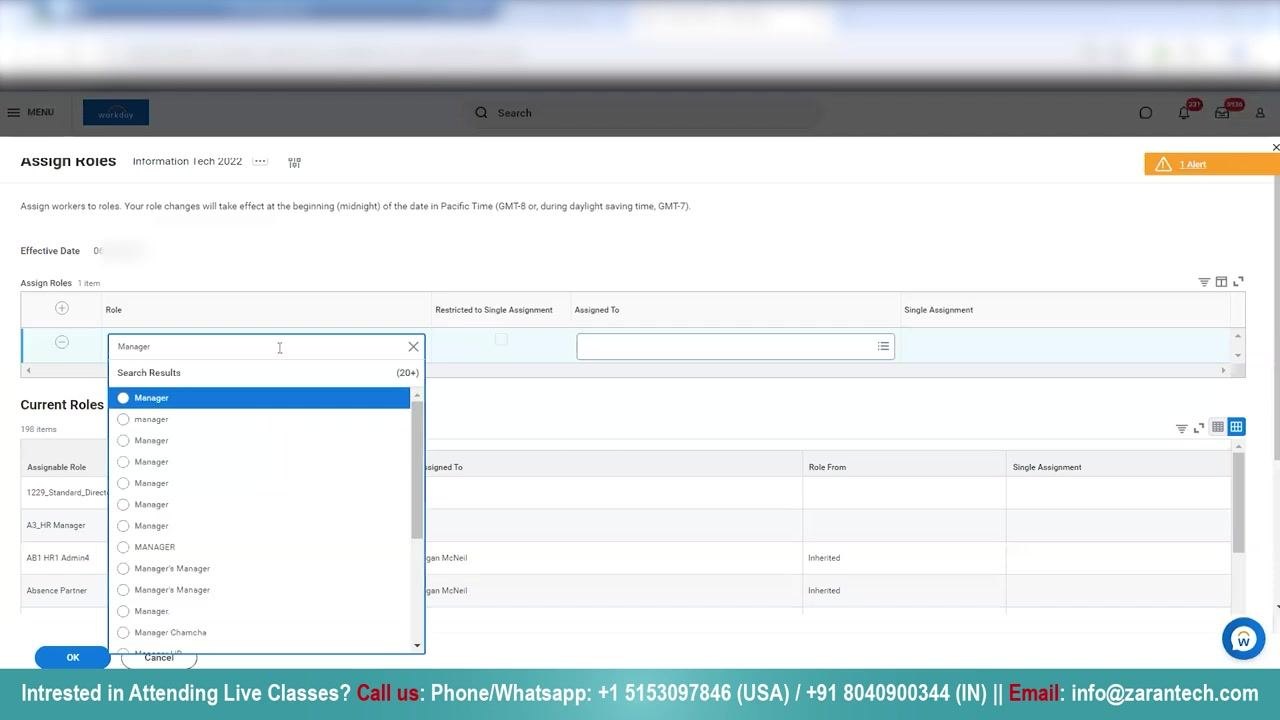Image resolution: width=1280 pixels, height=720 pixels.
Task: Choose the uppercase 'MANAGER' radio option
Action: 123,547
